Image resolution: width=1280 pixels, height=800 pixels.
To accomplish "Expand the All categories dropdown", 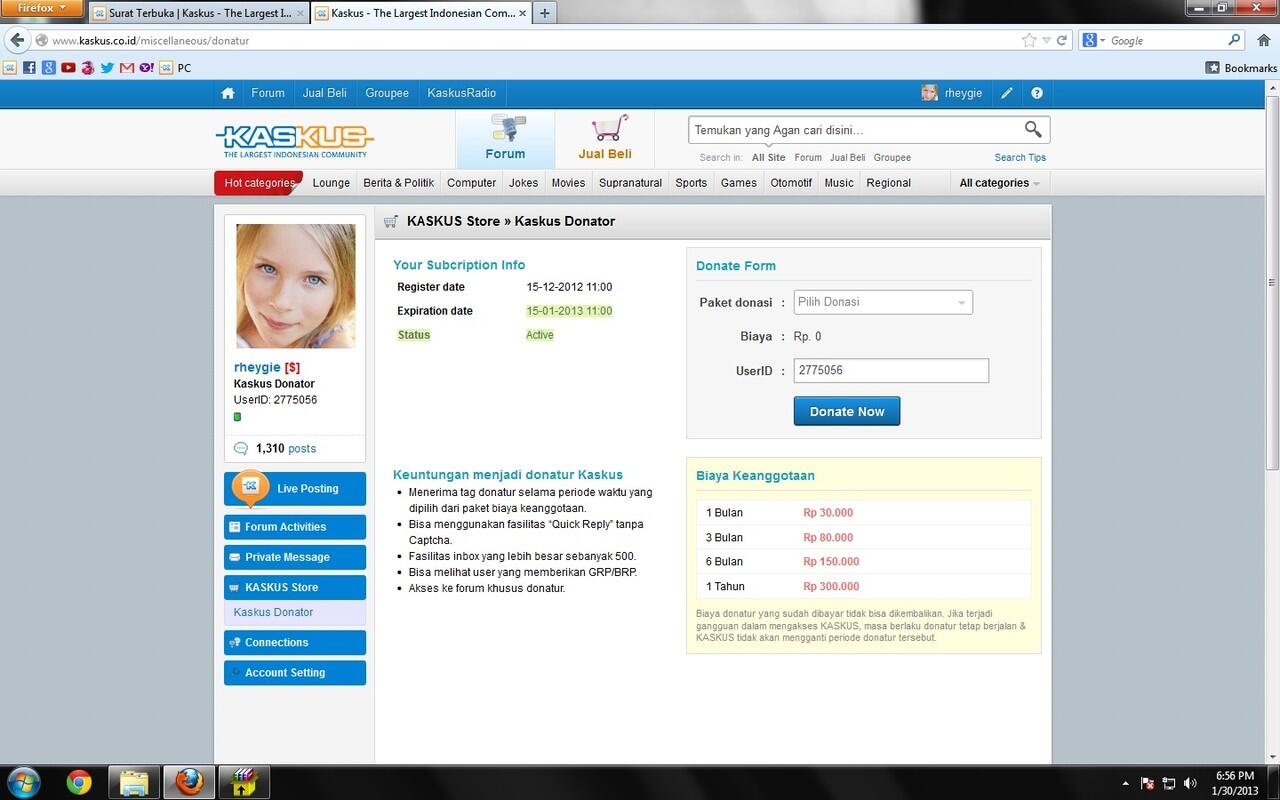I will pos(999,183).
